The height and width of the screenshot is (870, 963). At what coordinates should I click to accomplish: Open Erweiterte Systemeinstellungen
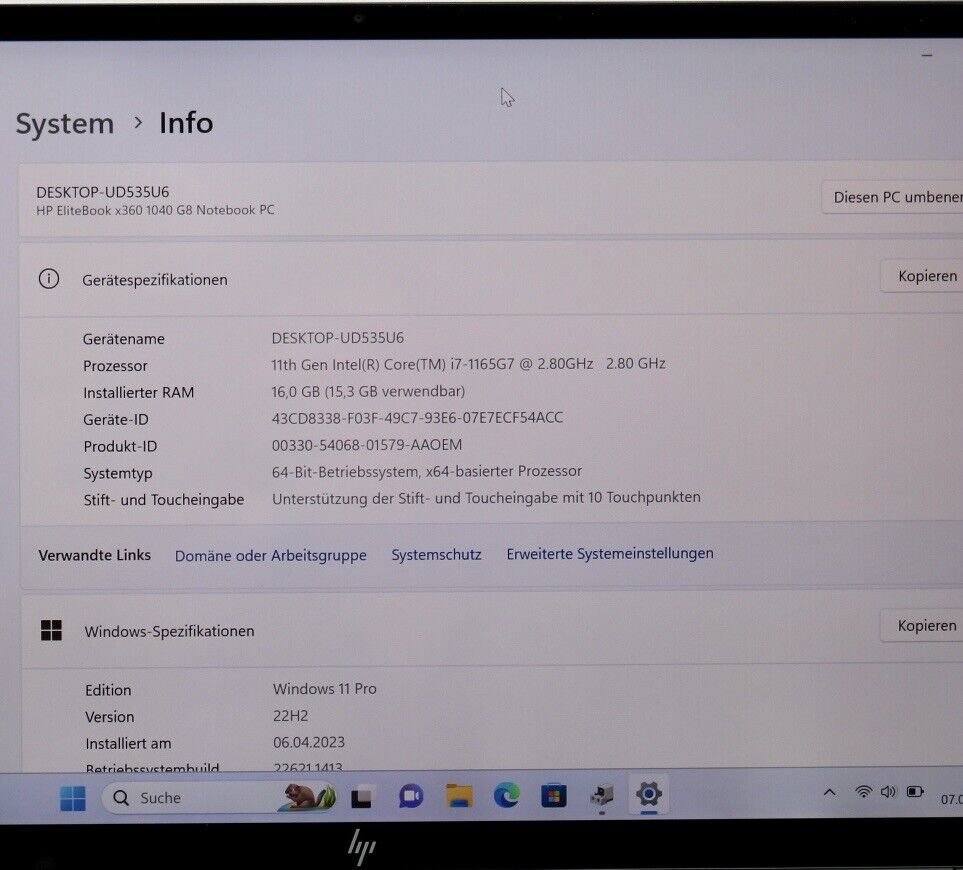(610, 553)
